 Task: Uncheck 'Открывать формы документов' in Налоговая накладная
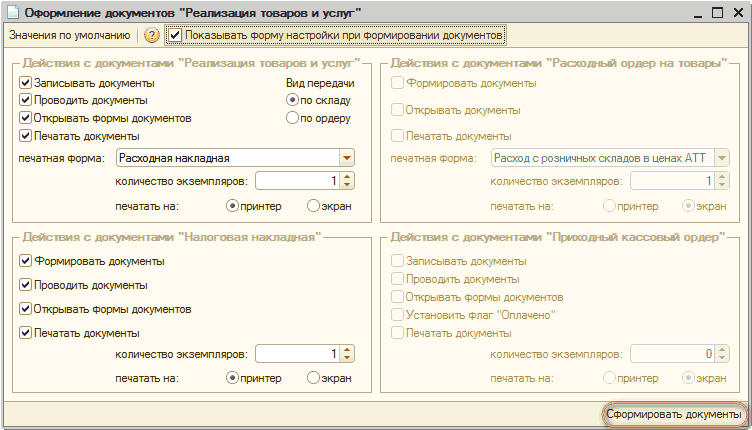tap(25, 309)
